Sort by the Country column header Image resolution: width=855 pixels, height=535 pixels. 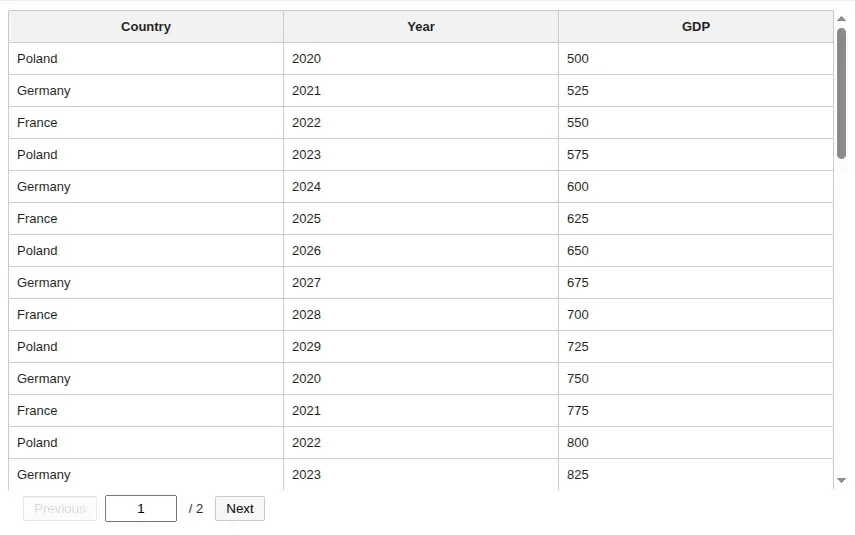pyautogui.click(x=146, y=27)
